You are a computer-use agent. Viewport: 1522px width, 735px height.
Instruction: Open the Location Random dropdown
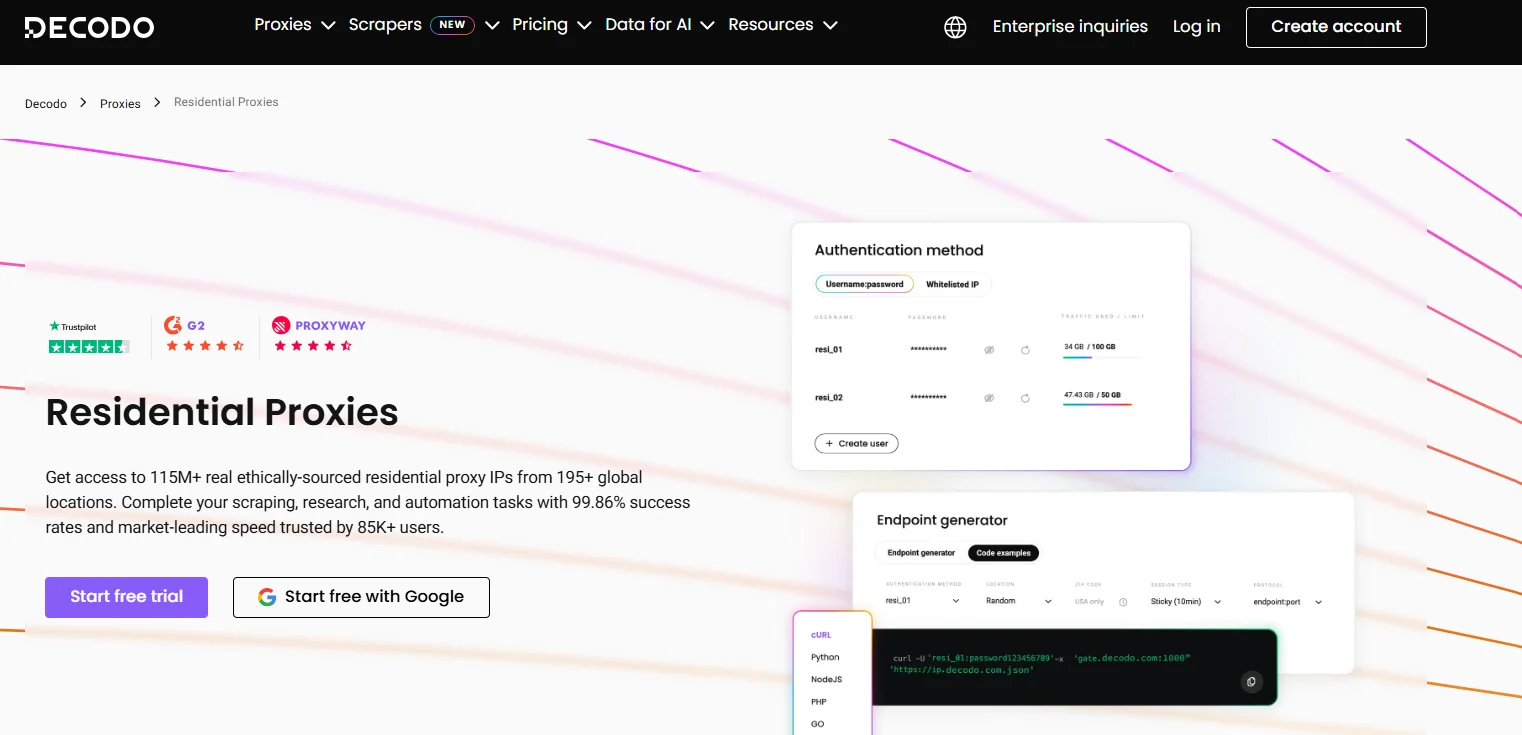click(x=1019, y=601)
